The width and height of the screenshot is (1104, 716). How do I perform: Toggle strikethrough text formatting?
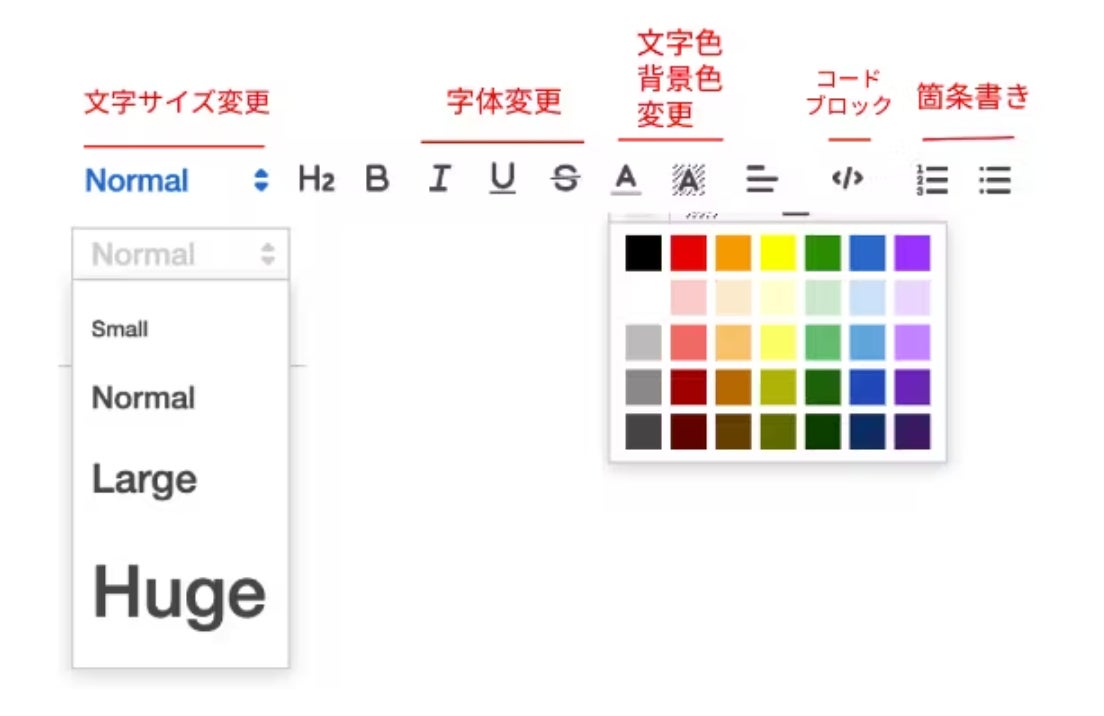click(565, 180)
